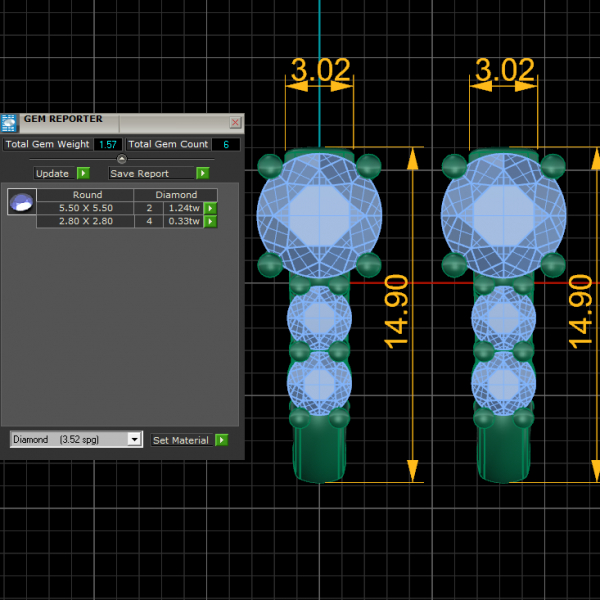Select the 2.80 X 2.80 gem row
600x600 pixels.
(x=86, y=221)
